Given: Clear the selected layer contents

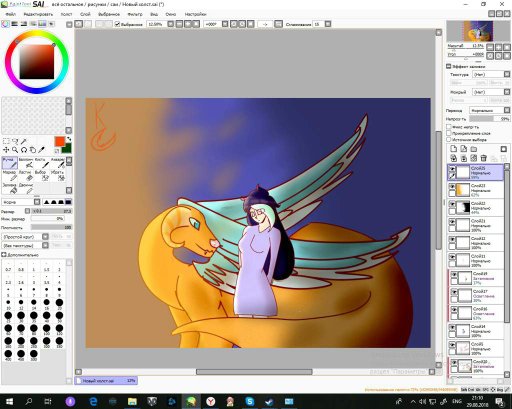Looking at the screenshot, I should coord(474,158).
